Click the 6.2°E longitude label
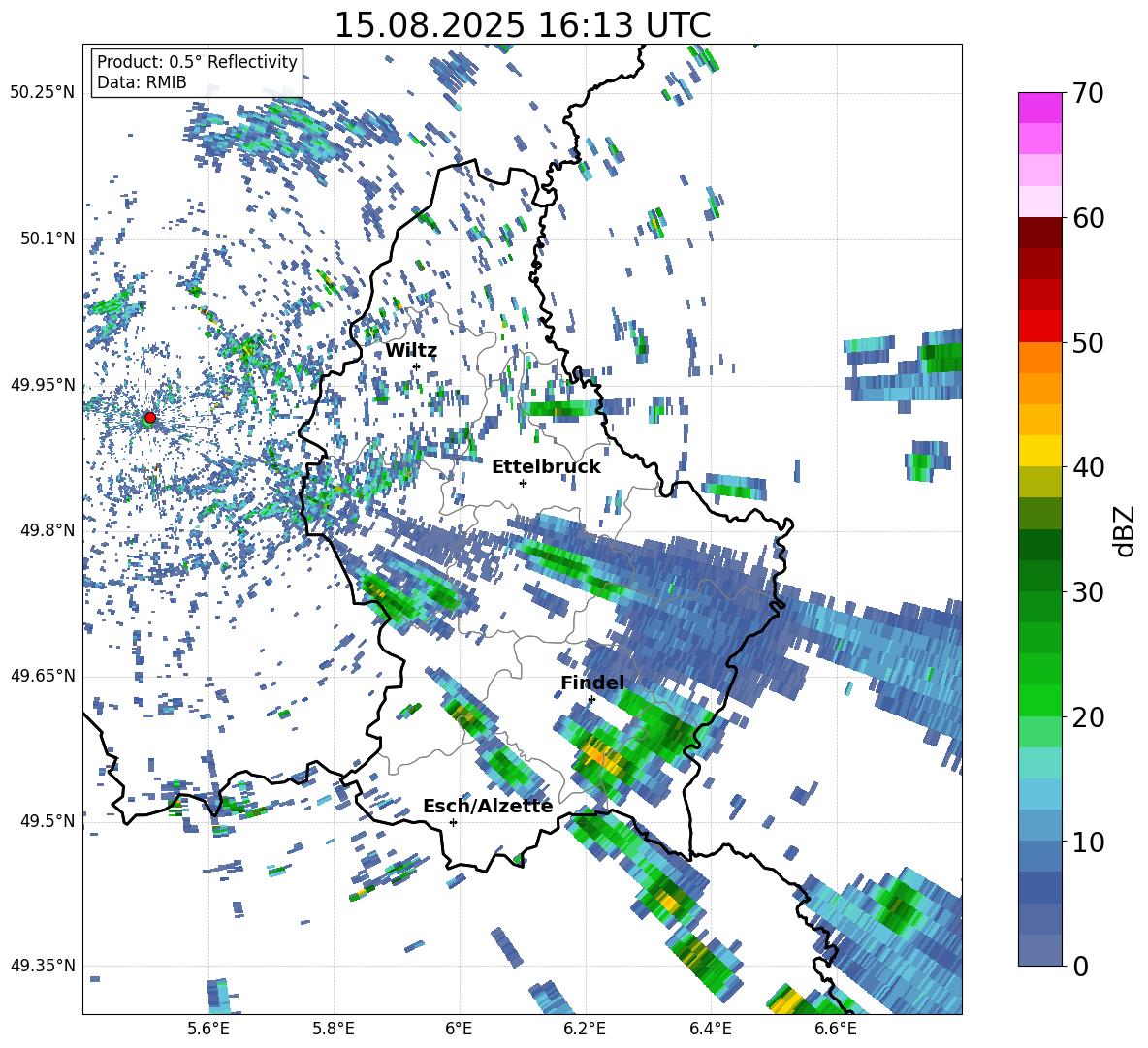1148x1048 pixels. click(586, 1029)
